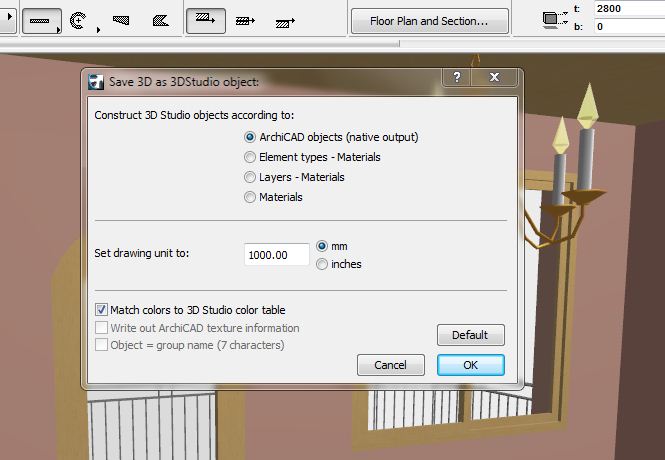
Task: Edit the drawing unit field 1000.00
Action: pos(277,255)
